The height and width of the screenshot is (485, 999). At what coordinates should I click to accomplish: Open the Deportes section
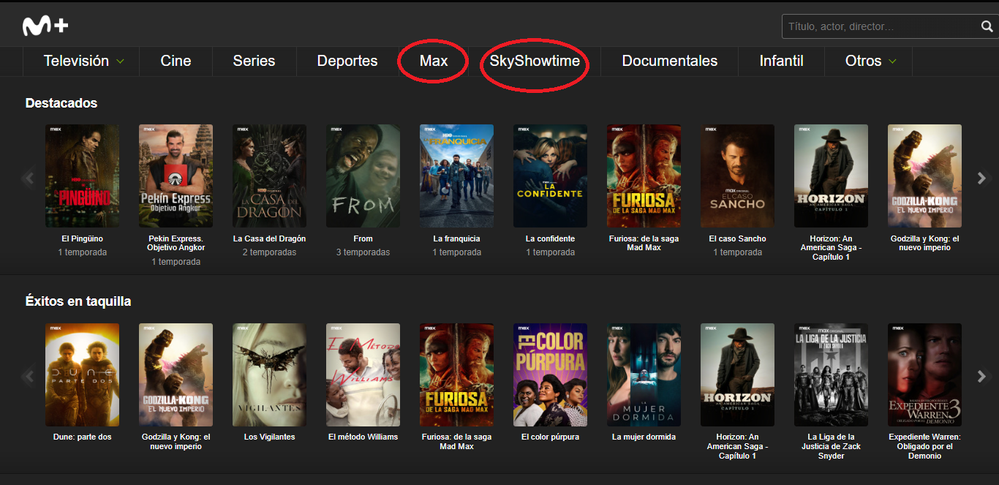pyautogui.click(x=347, y=61)
